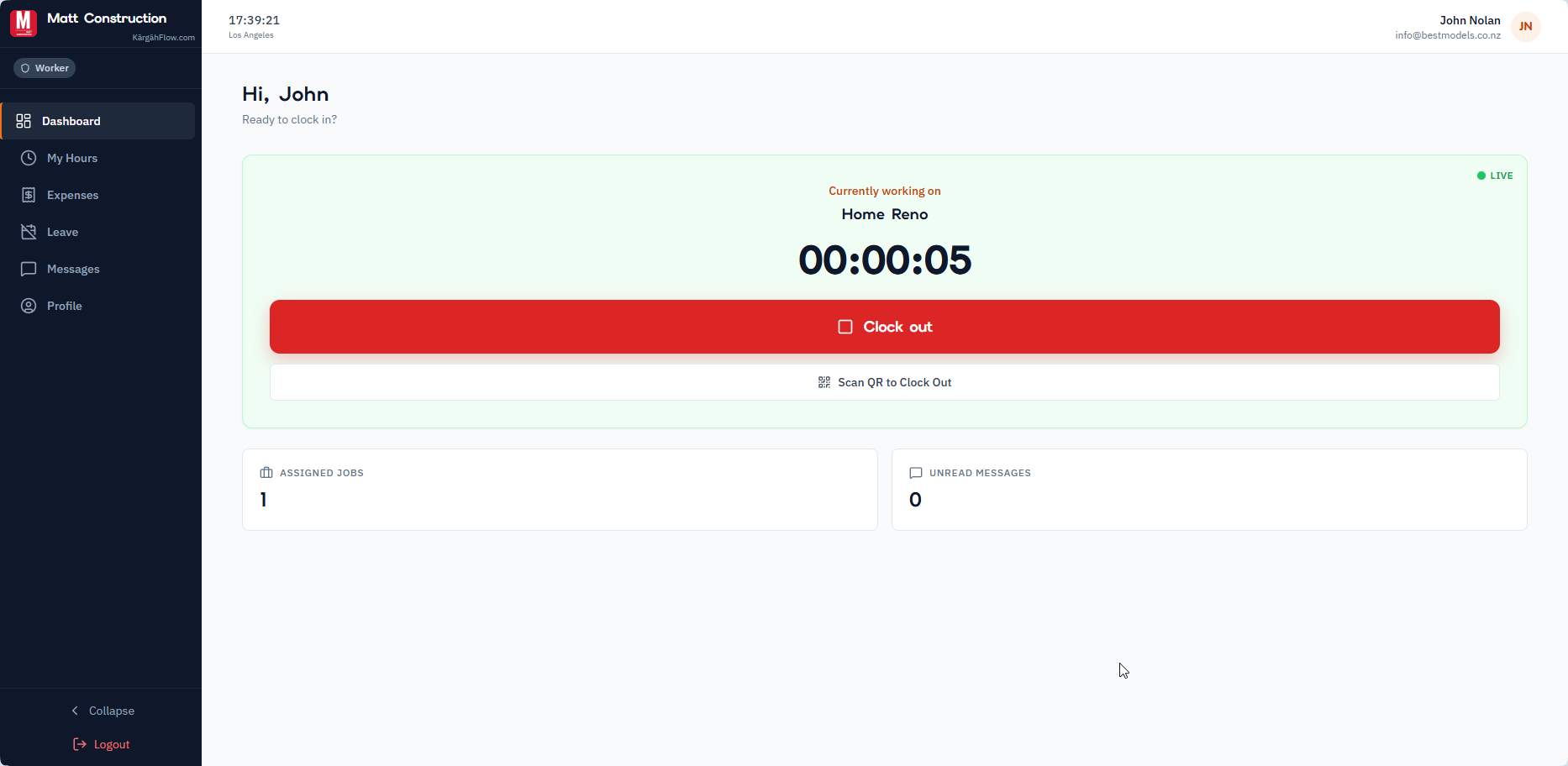This screenshot has height=766, width=1568.
Task: Click the Los Angeles timezone label
Action: (250, 35)
